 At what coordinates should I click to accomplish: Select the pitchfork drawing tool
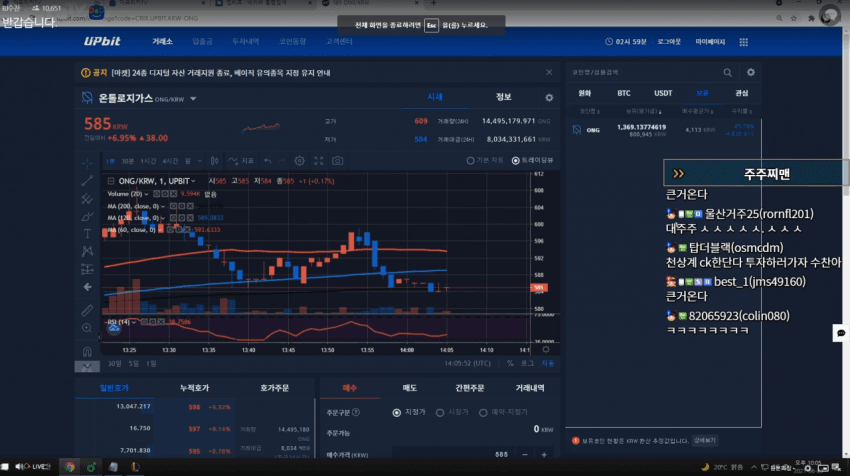pos(87,198)
